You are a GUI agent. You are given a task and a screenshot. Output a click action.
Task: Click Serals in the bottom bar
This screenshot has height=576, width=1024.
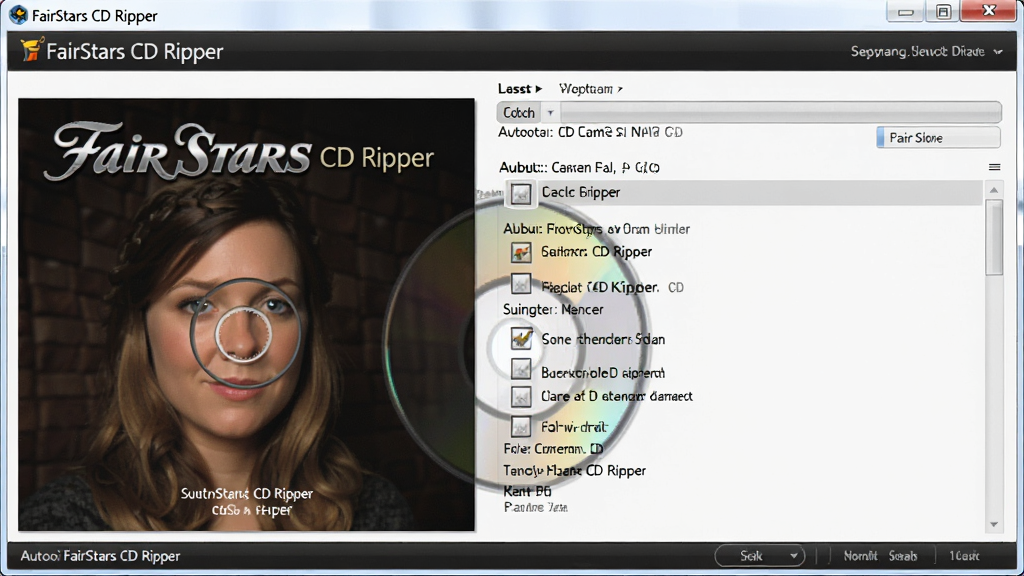point(903,556)
